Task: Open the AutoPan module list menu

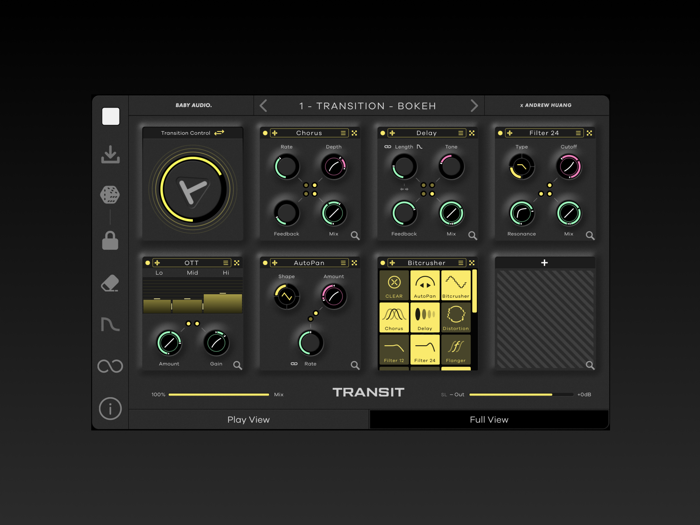Action: click(343, 263)
